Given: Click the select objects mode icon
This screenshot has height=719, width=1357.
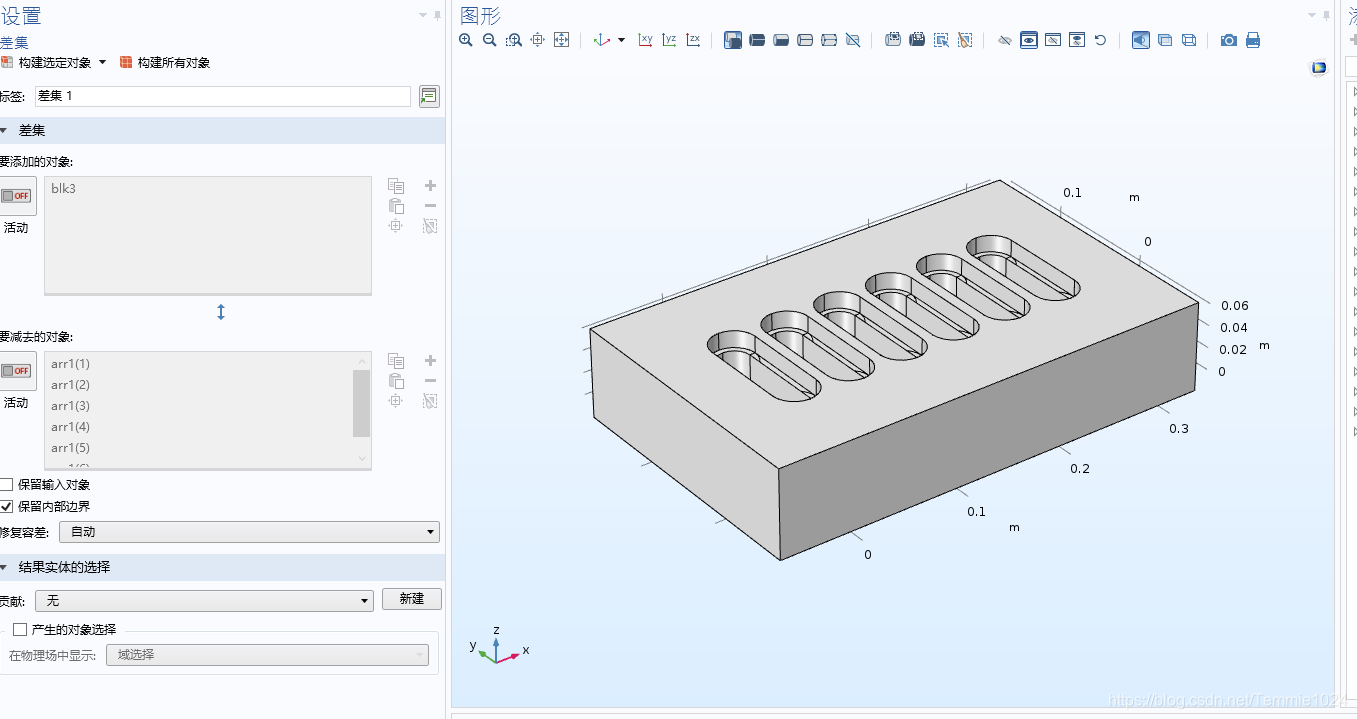Looking at the screenshot, I should tap(733, 40).
